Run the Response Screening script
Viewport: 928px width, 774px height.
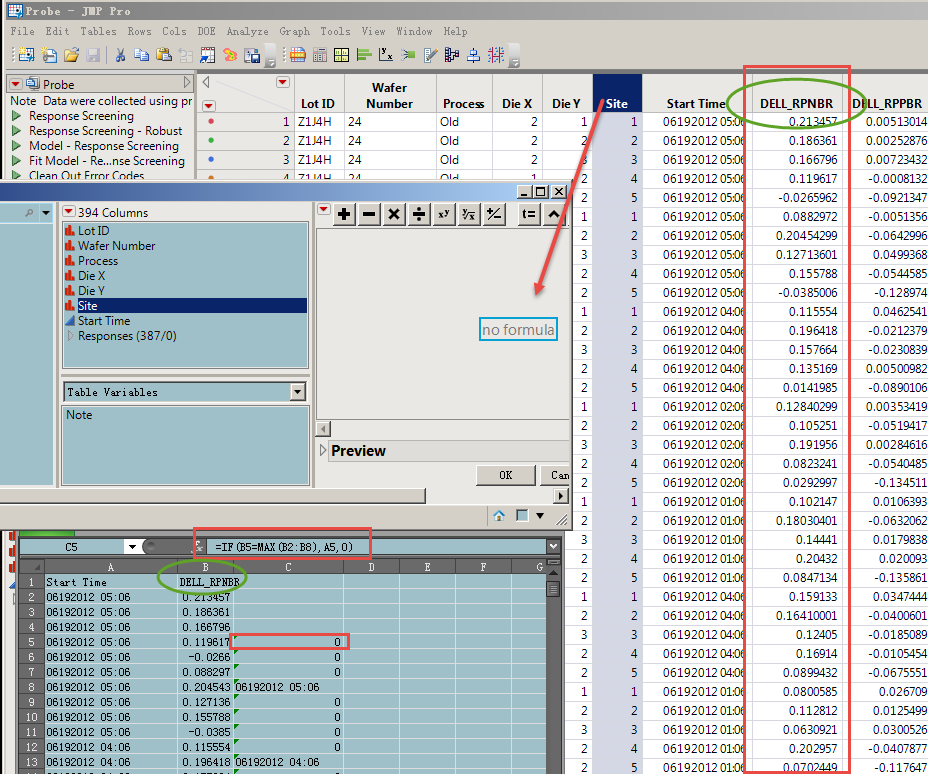coord(16,116)
